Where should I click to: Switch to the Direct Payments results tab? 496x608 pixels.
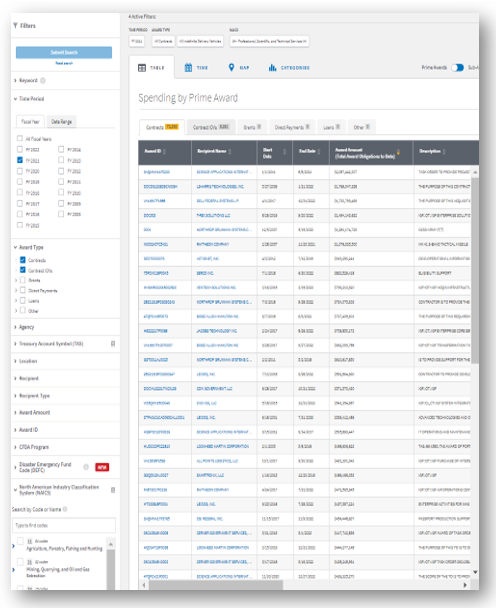[x=292, y=127]
